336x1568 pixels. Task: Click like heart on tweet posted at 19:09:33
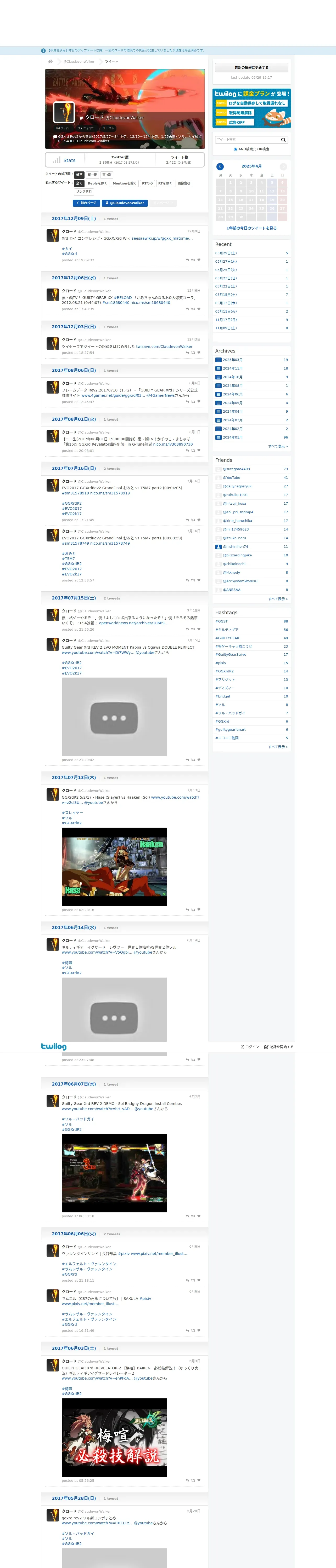point(199,260)
